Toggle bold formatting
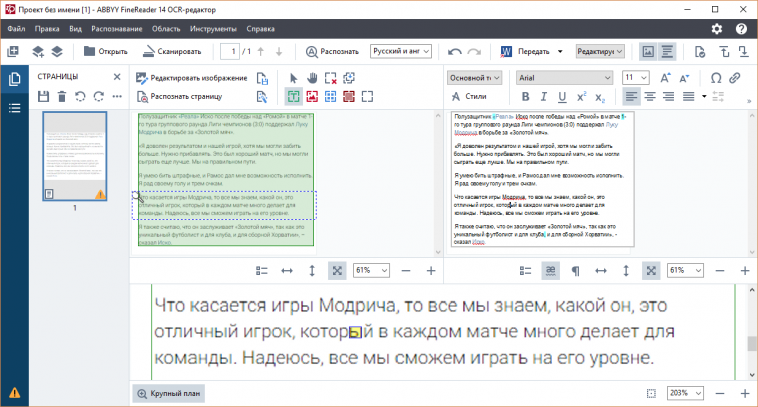Screen dimensions: 758x407 point(525,97)
